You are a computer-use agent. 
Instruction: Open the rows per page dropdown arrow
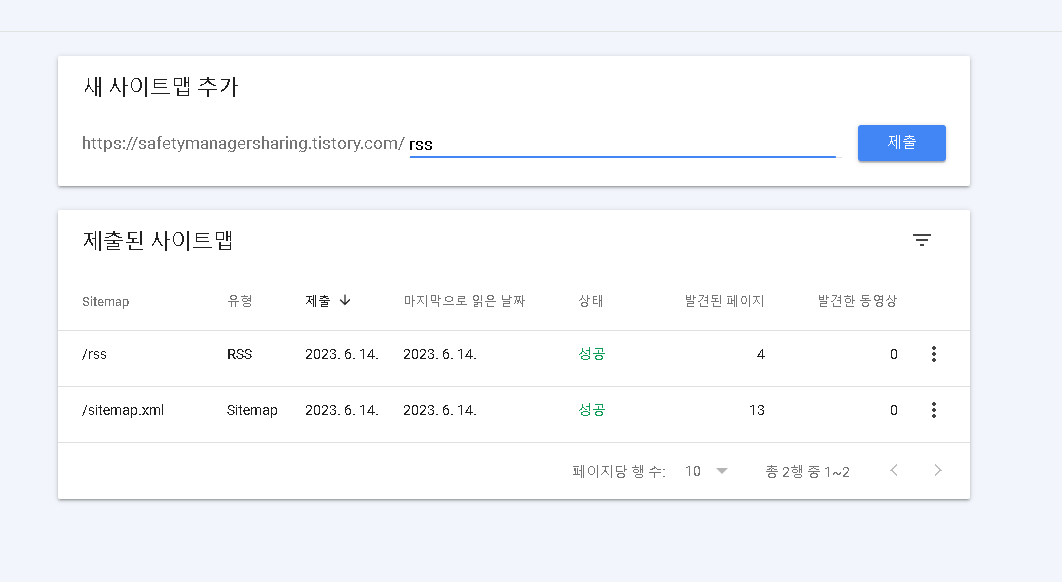pyautogui.click(x=721, y=470)
